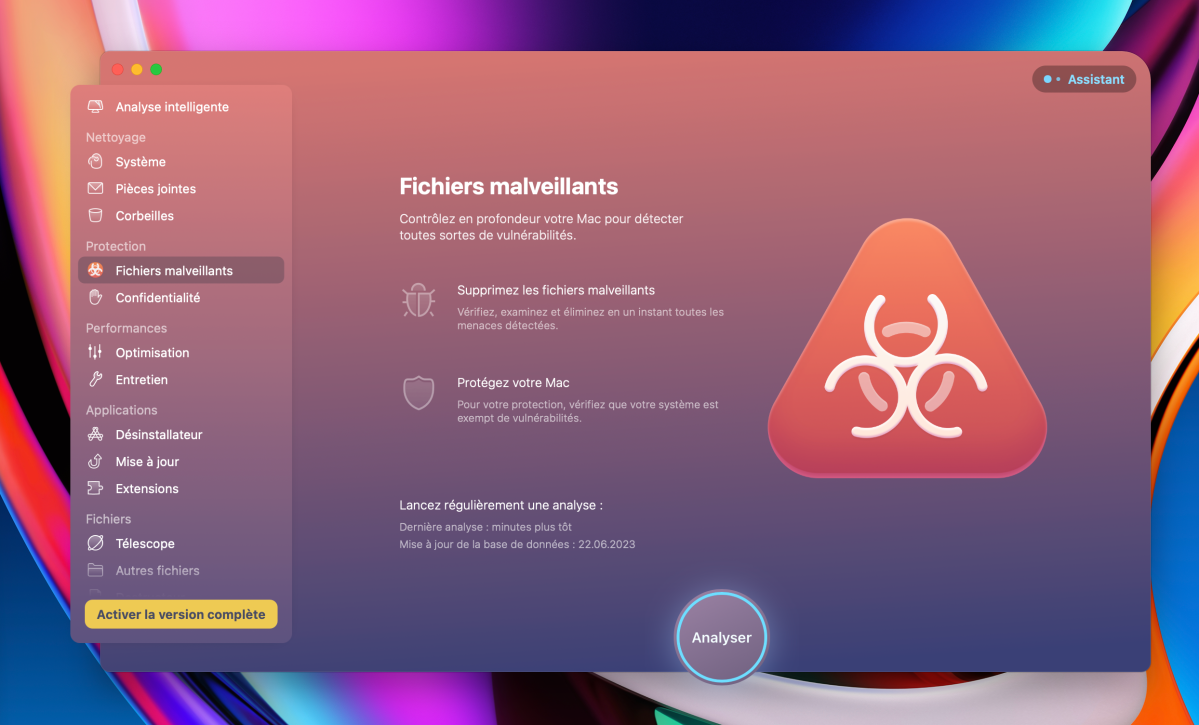Close the window with red button
The image size is (1199, 725).
coord(118,70)
